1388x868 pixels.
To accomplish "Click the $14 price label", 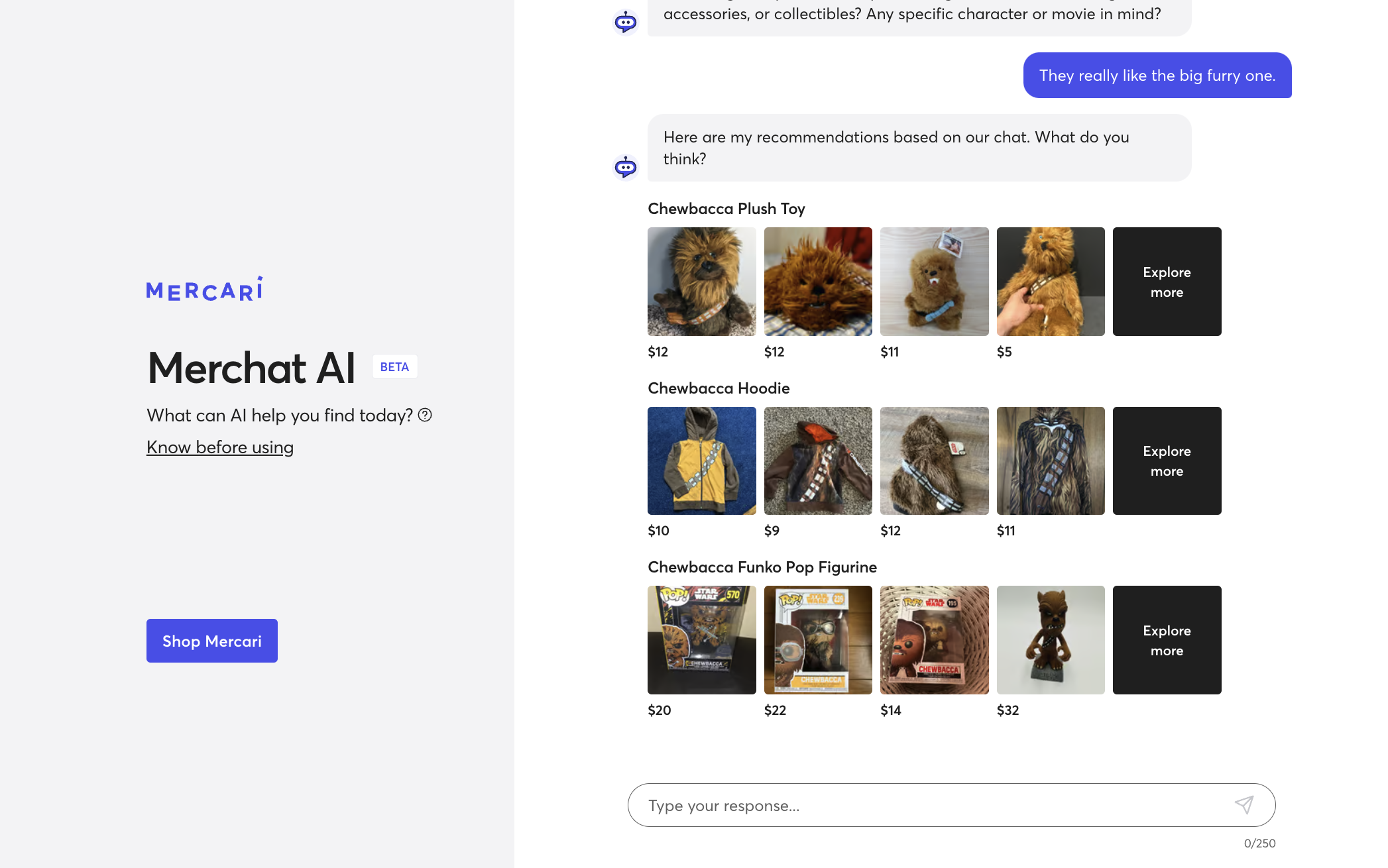I will click(x=890, y=710).
